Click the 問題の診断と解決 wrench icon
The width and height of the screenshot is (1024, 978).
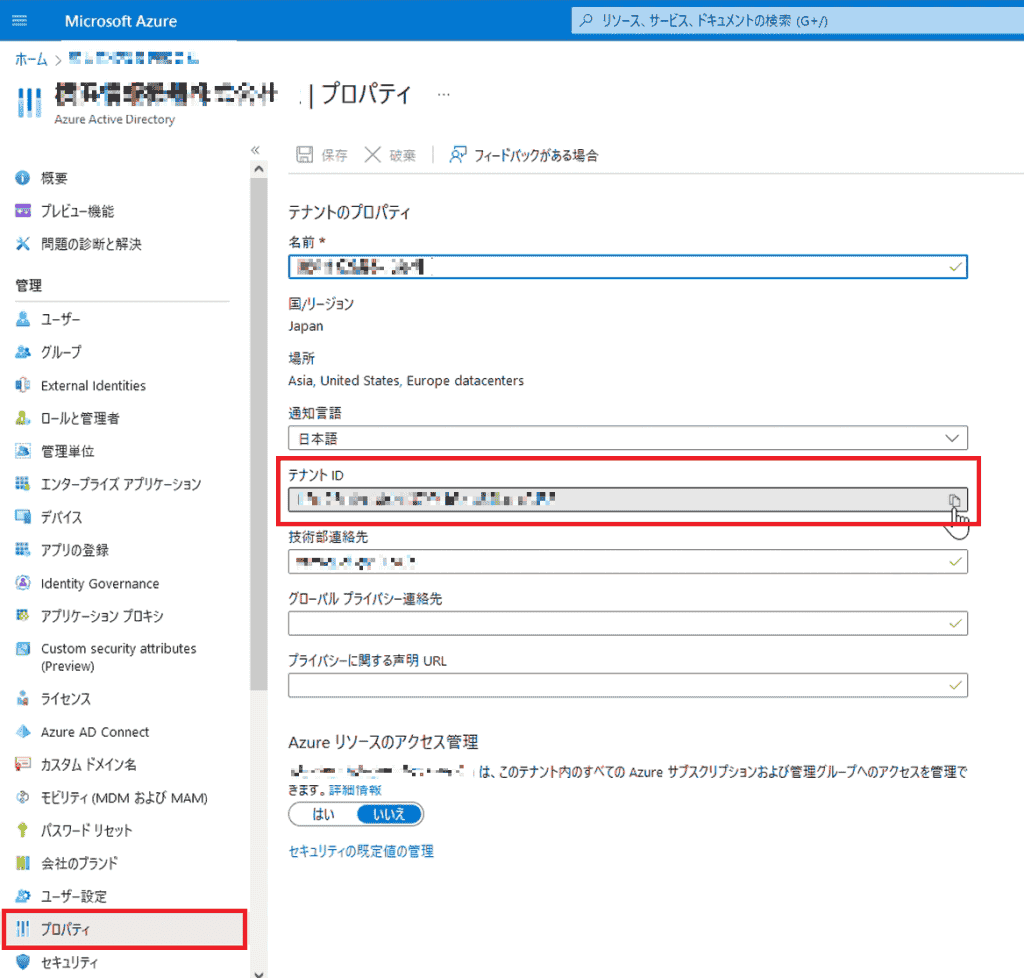click(x=23, y=244)
